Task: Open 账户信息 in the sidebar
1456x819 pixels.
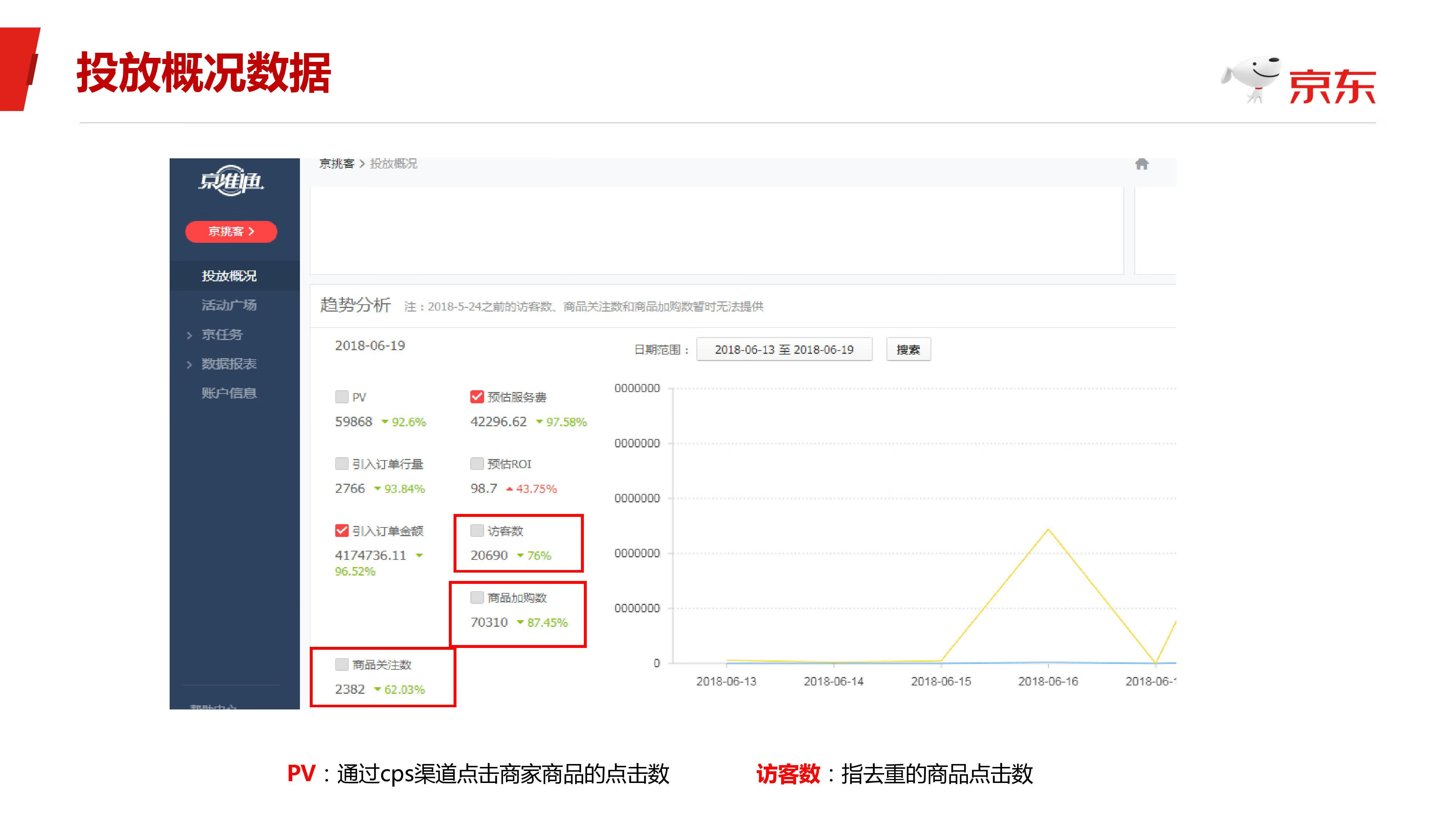Action: 229,393
